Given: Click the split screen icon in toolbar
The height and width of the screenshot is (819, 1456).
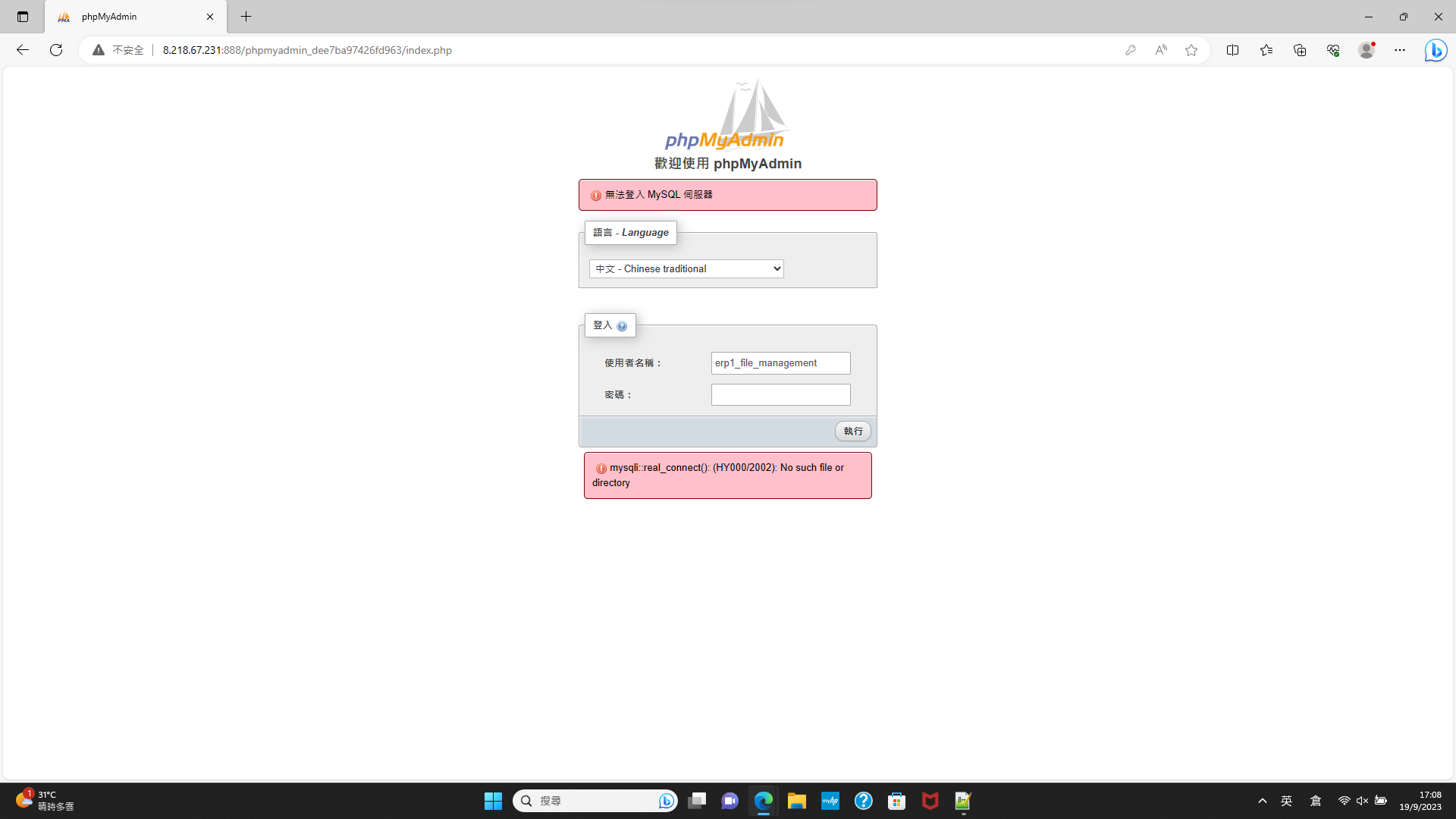Looking at the screenshot, I should tap(1233, 50).
